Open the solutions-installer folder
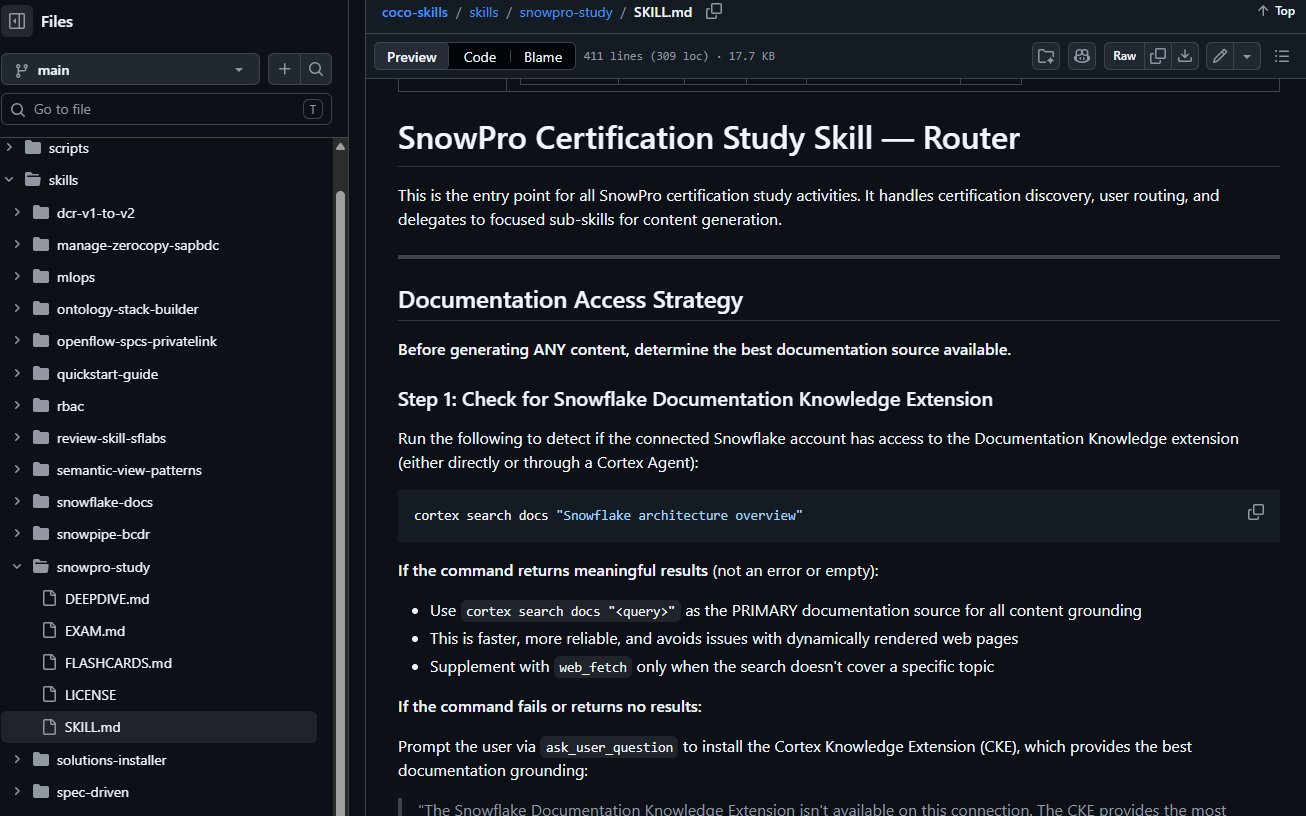 tap(112, 760)
